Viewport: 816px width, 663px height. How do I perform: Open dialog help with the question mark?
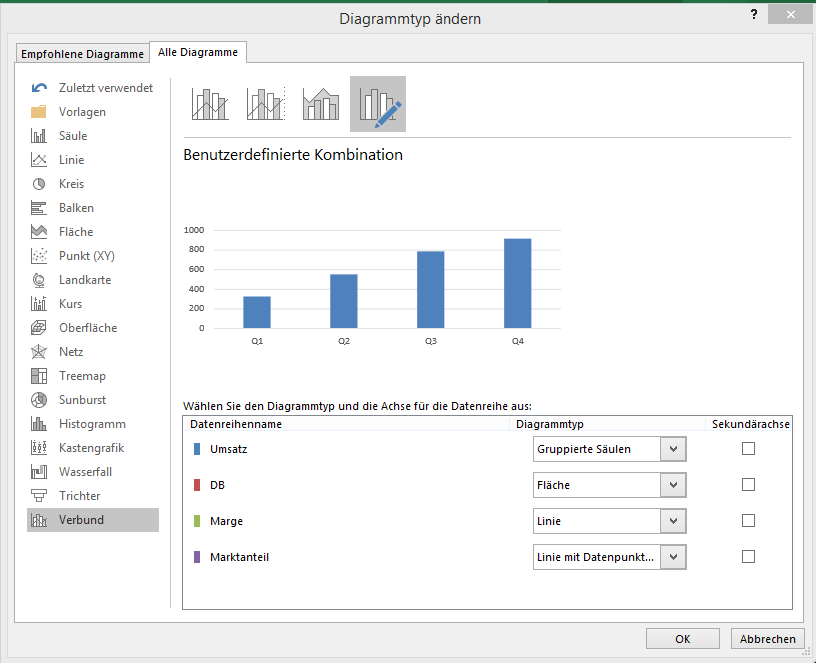[x=753, y=14]
